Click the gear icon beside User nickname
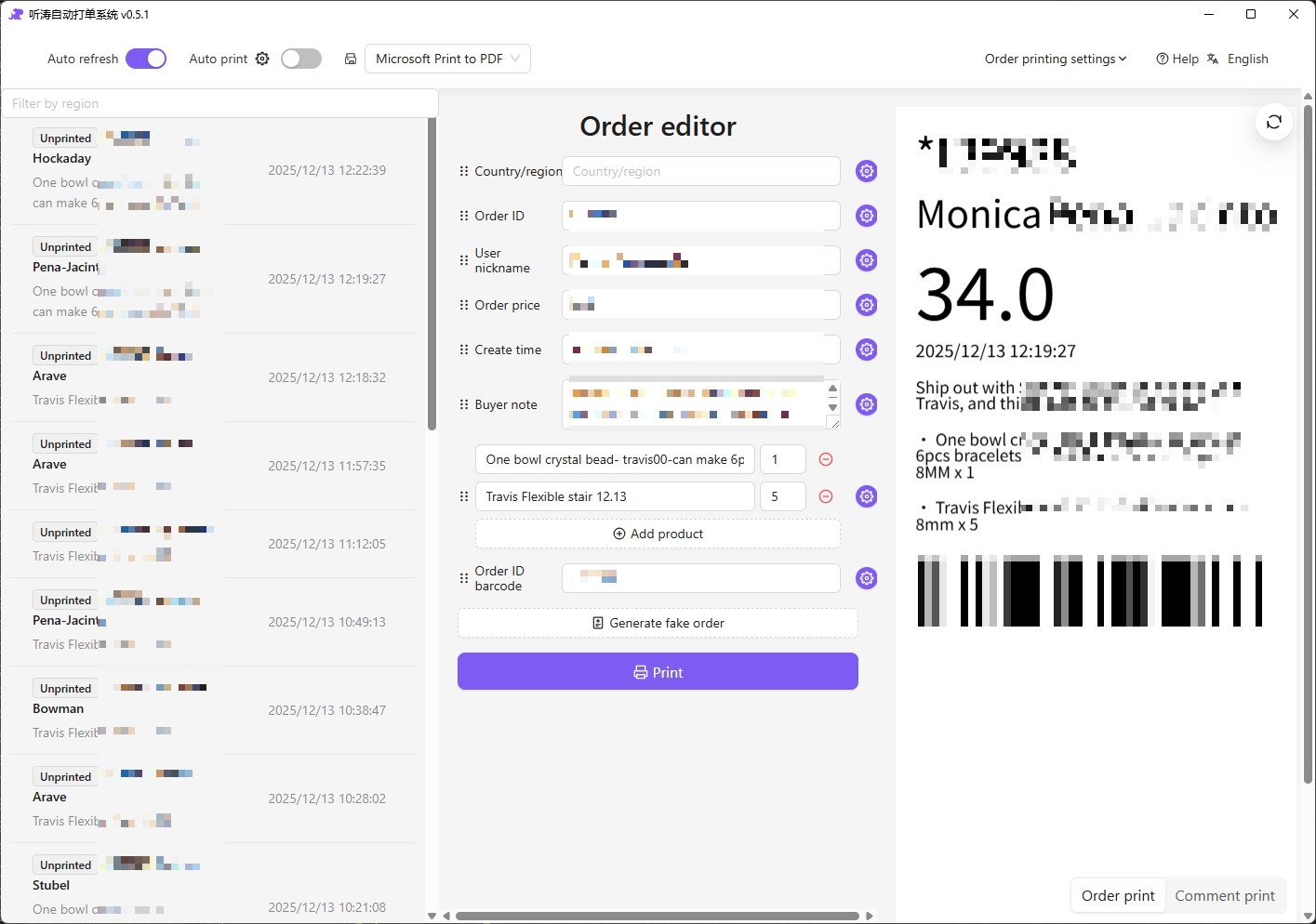1316x924 pixels. [x=866, y=260]
